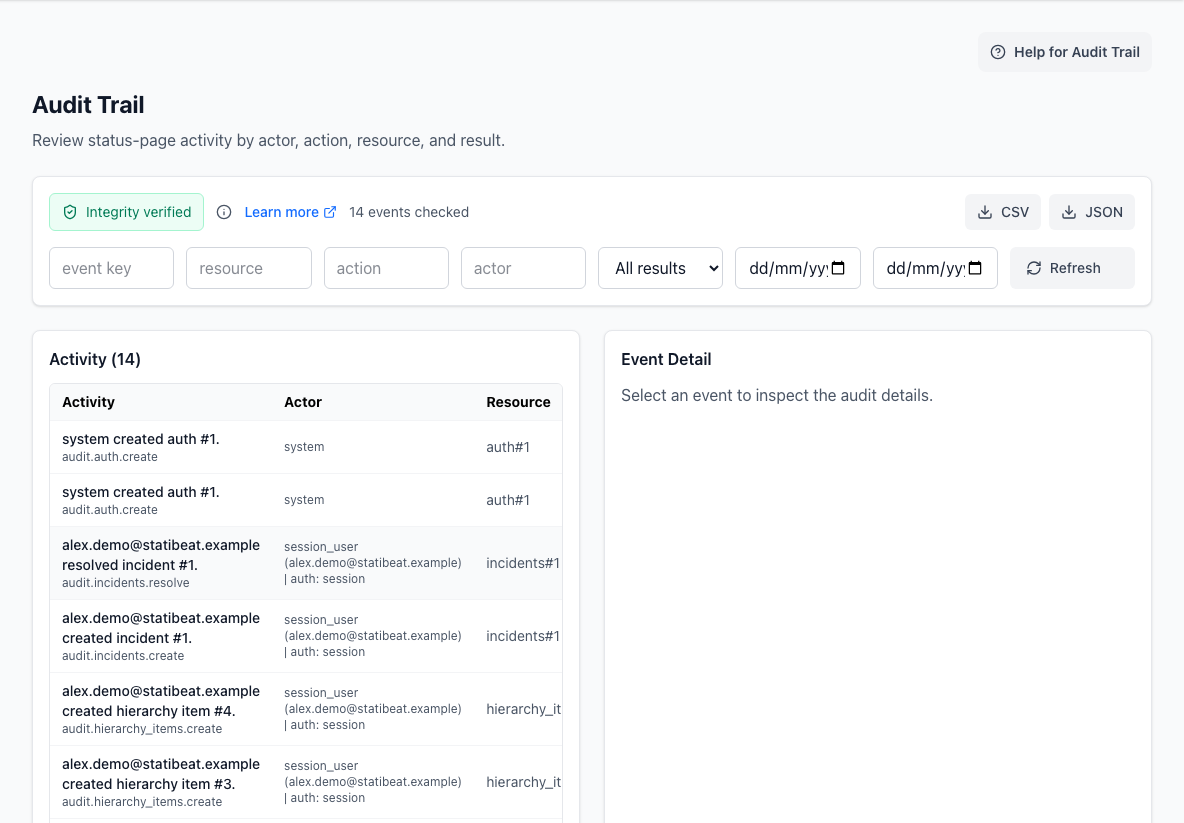This screenshot has width=1184, height=823.
Task: Focus the event key filter field
Action: (x=112, y=268)
